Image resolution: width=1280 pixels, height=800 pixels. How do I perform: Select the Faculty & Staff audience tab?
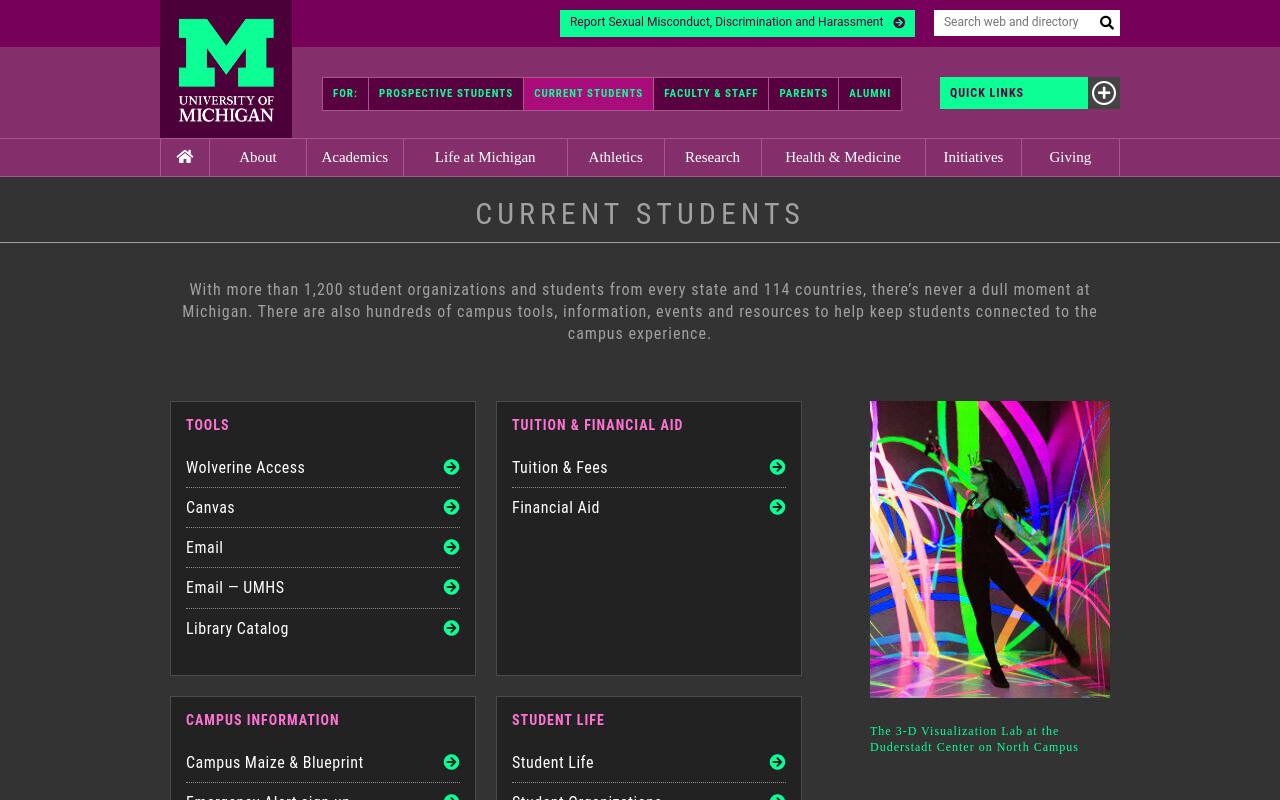tap(711, 94)
